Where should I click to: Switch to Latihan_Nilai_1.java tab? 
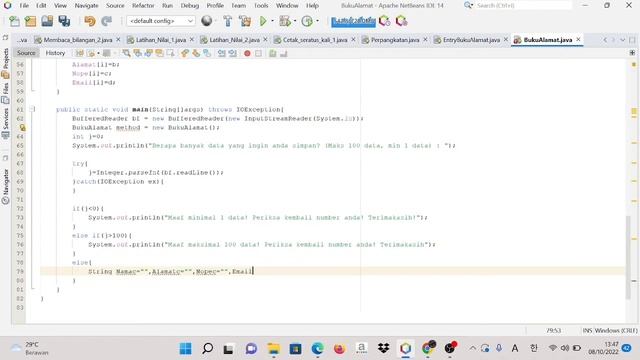pos(161,40)
